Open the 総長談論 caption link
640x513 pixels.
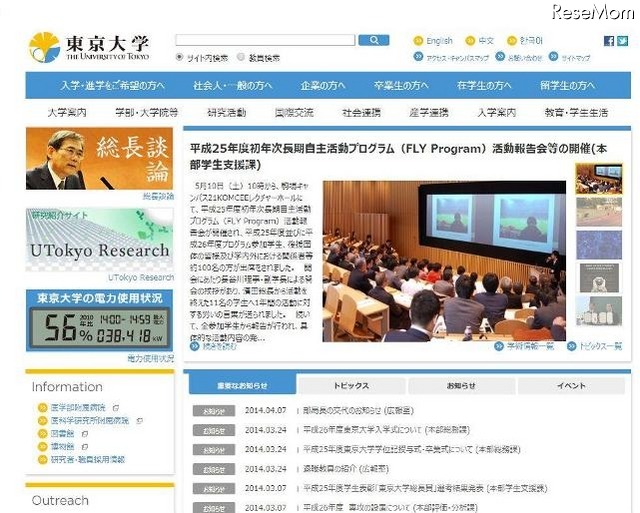[158, 196]
